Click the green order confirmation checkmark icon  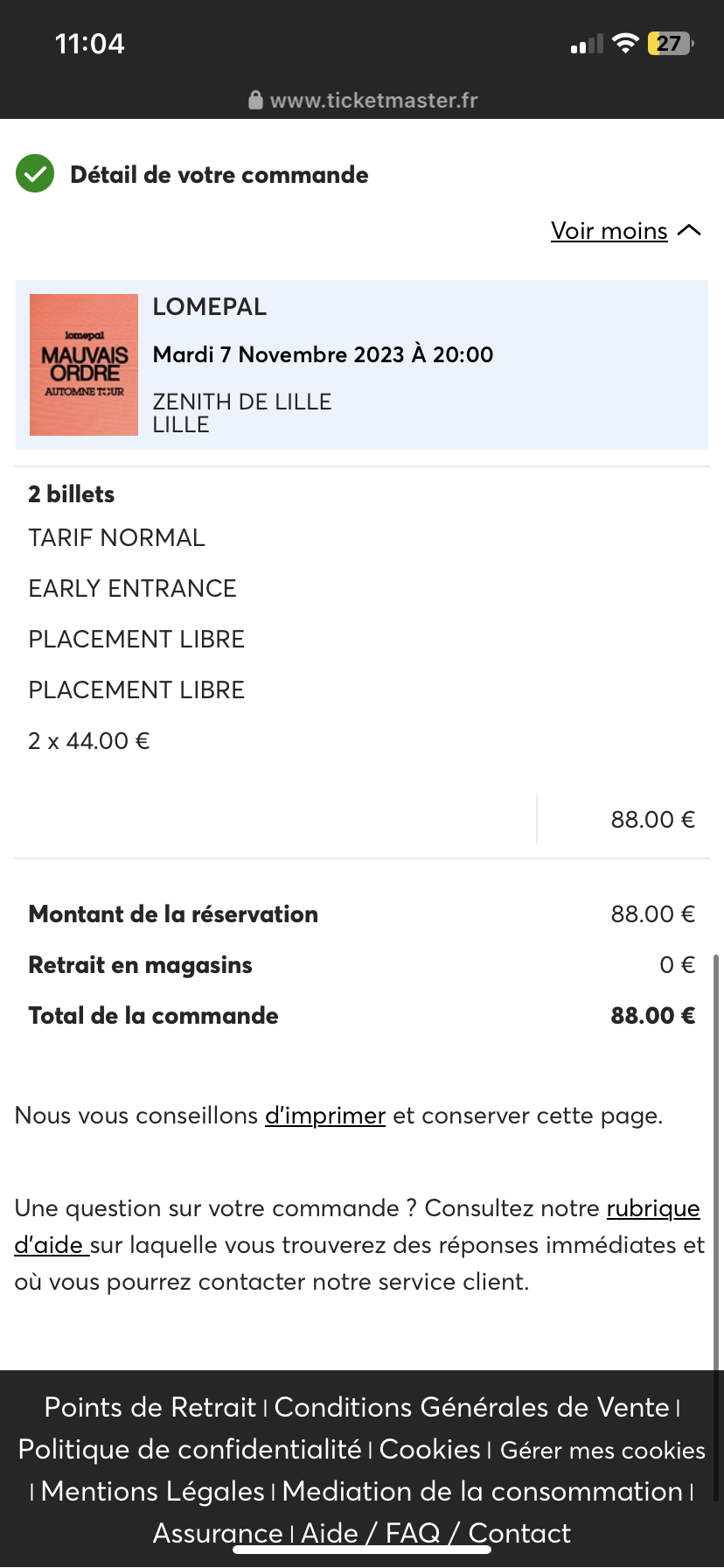(x=35, y=174)
